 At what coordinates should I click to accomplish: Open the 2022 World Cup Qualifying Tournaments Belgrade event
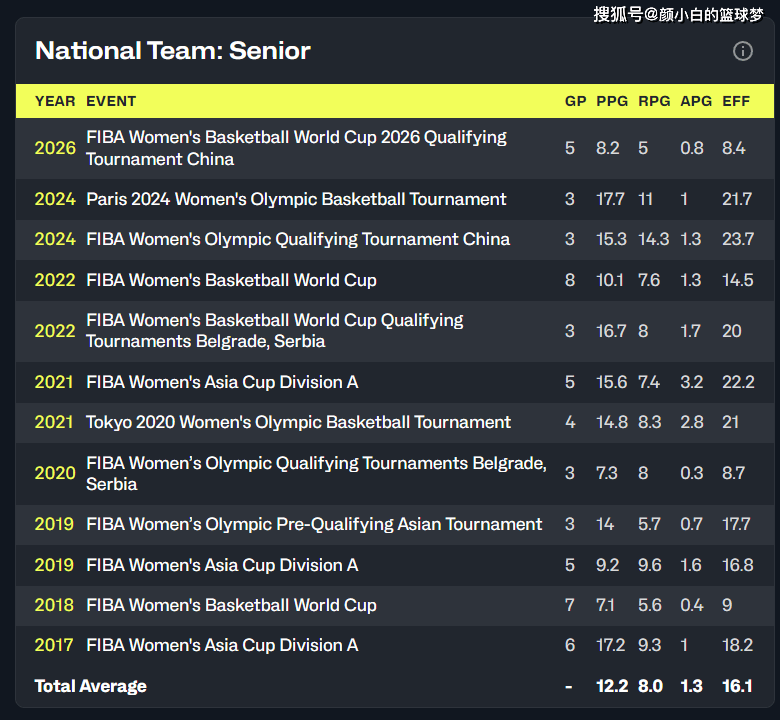pyautogui.click(x=275, y=330)
